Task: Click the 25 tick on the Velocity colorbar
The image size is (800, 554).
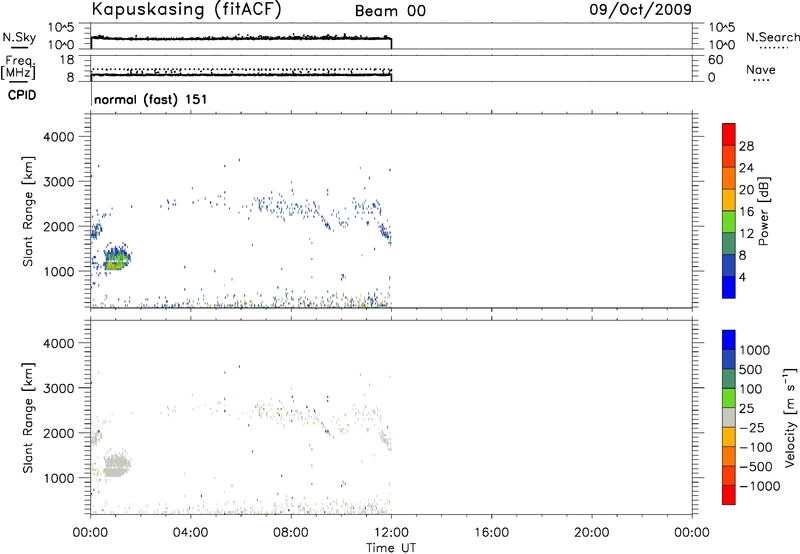Action: coord(746,409)
